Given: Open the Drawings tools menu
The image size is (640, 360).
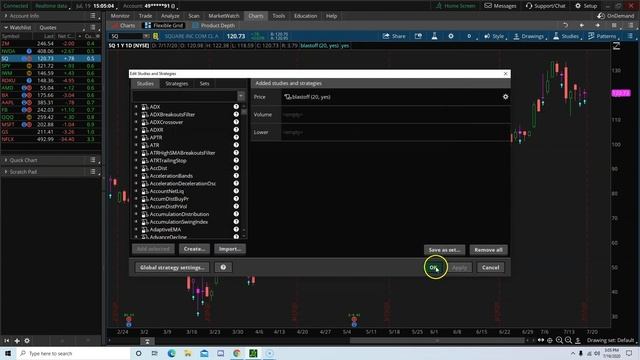Looking at the screenshot, I should coord(529,36).
